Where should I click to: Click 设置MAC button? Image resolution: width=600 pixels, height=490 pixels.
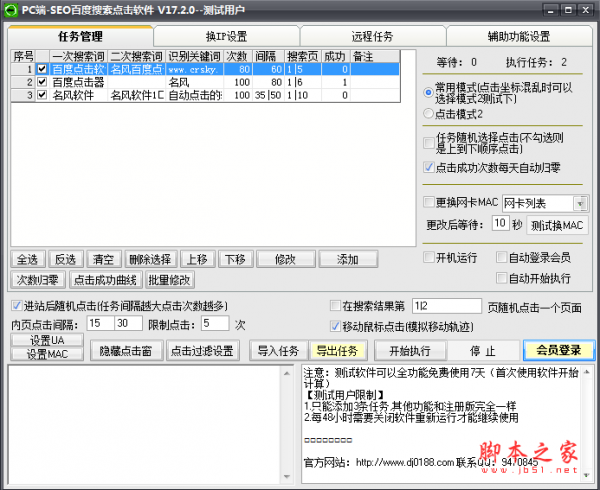pos(47,354)
